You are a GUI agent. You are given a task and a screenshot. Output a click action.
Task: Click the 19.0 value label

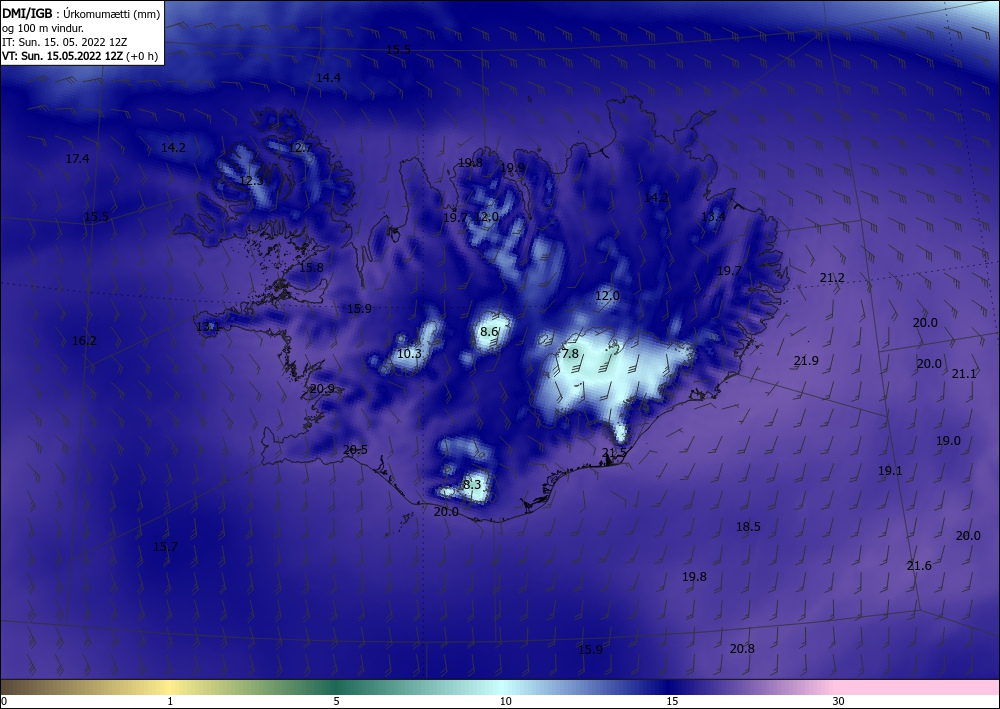click(948, 441)
